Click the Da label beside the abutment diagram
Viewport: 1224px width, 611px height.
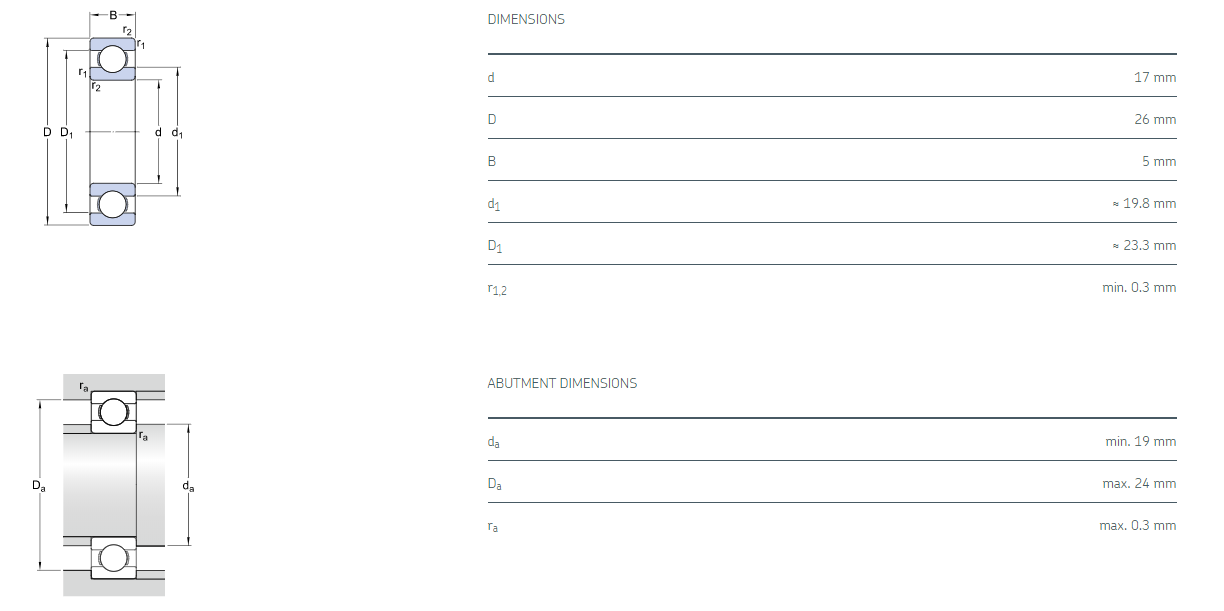tap(38, 486)
